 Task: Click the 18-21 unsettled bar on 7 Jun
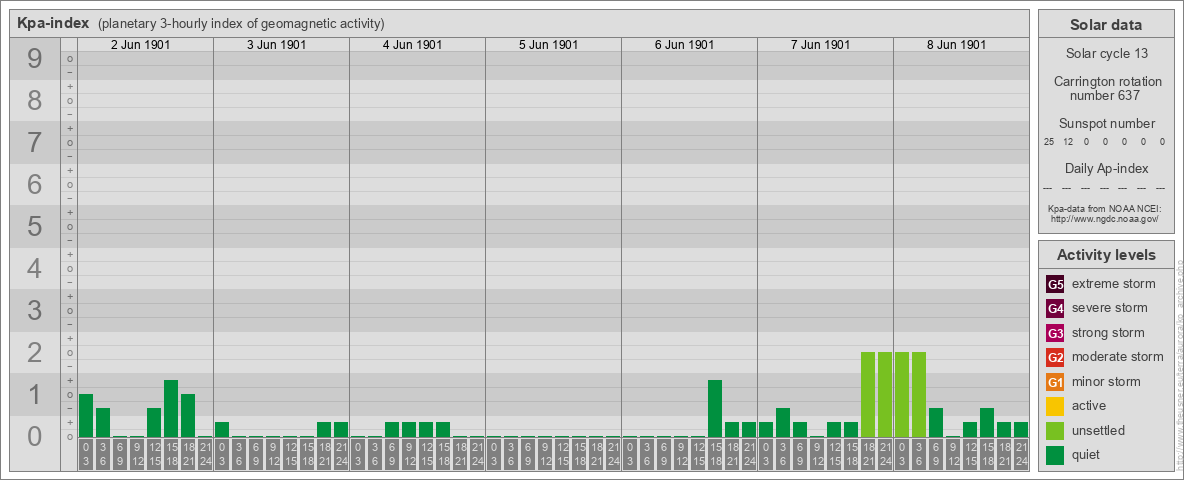point(868,395)
